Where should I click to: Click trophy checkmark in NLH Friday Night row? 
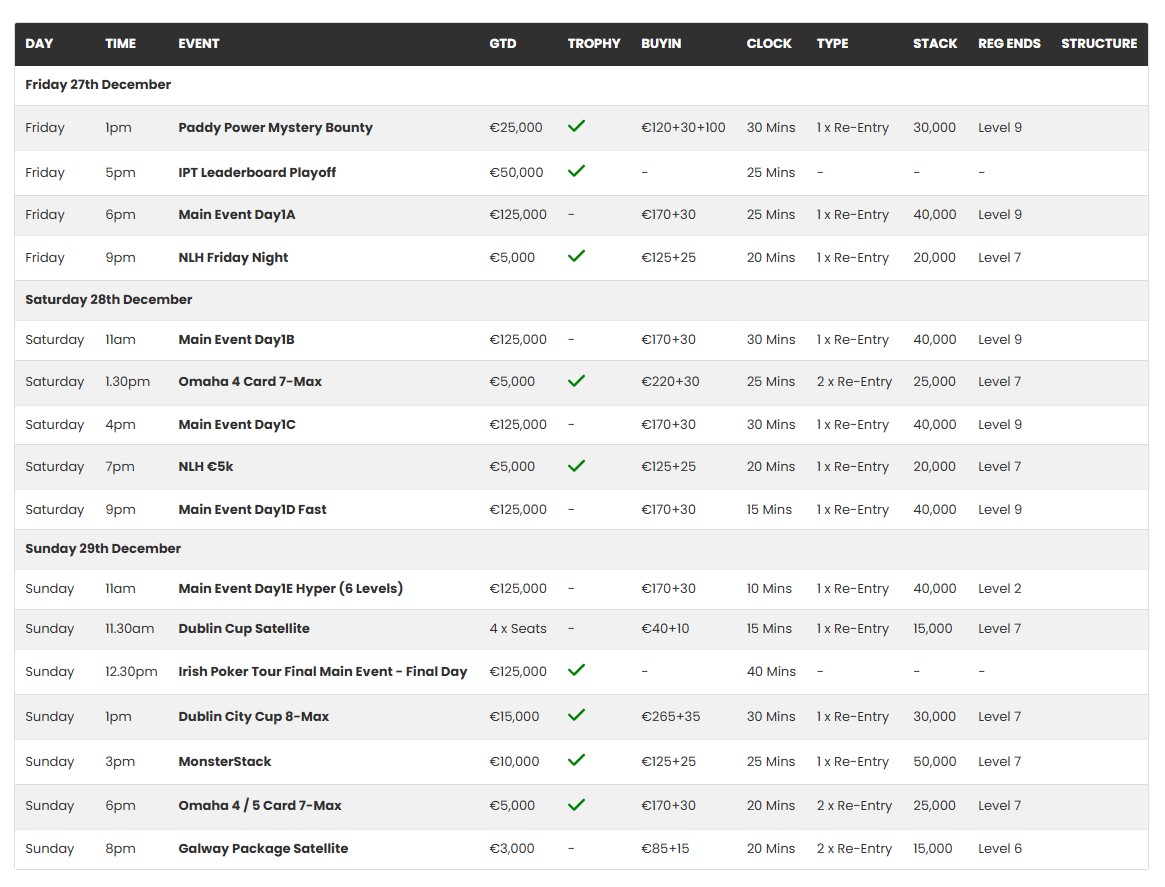pos(576,257)
